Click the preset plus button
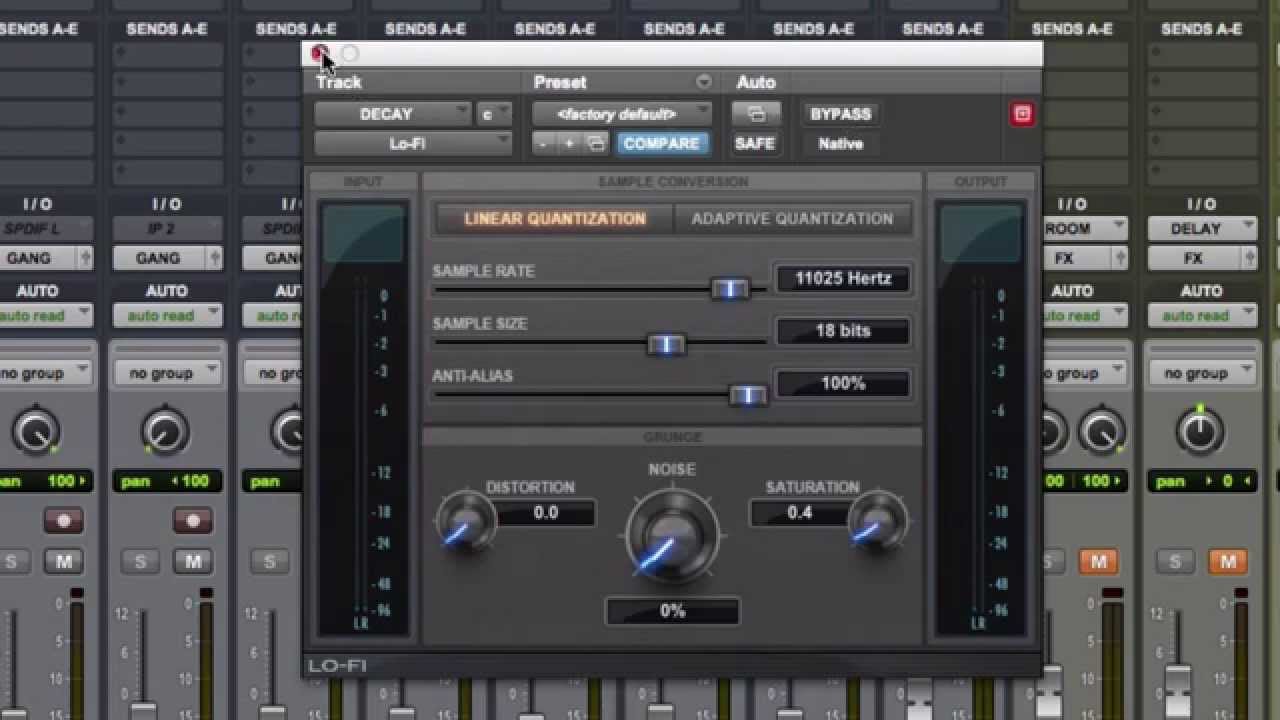Viewport: 1280px width, 720px height. point(568,144)
